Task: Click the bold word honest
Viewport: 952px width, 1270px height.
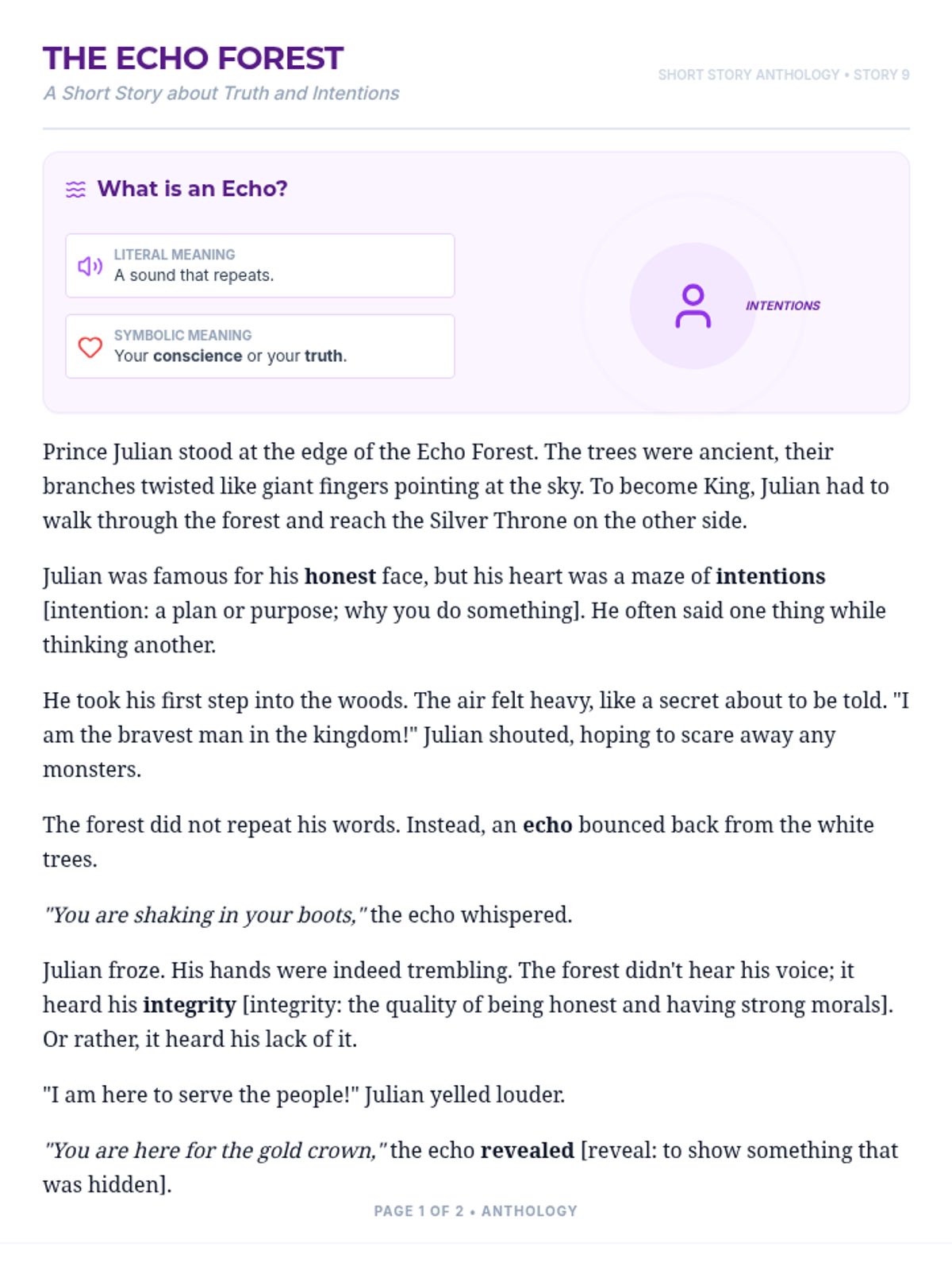Action: pos(340,576)
